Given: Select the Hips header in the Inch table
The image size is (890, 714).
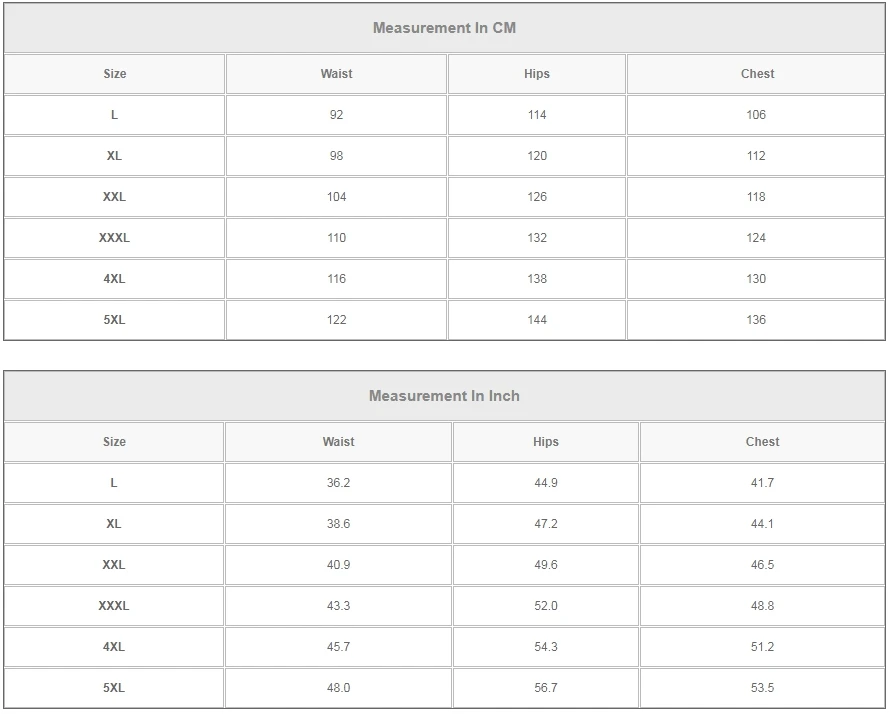Looking at the screenshot, I should (546, 442).
